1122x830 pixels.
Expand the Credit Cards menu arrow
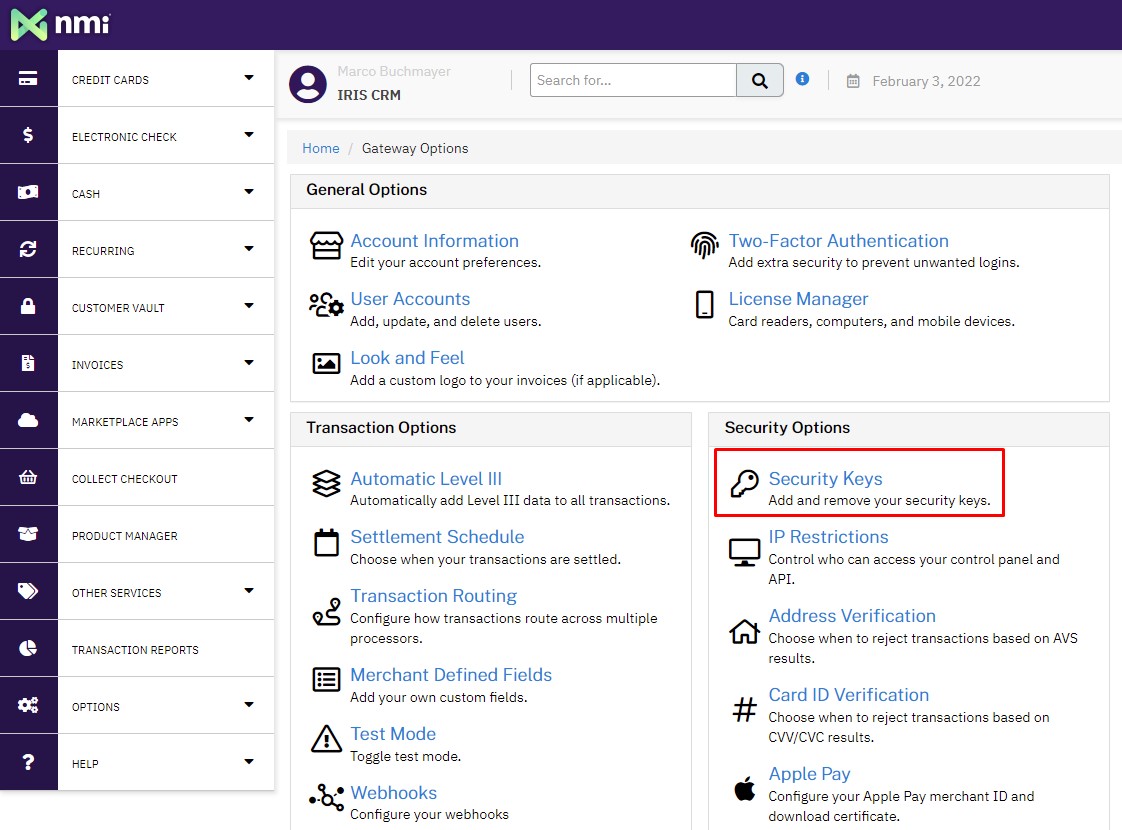coord(249,77)
